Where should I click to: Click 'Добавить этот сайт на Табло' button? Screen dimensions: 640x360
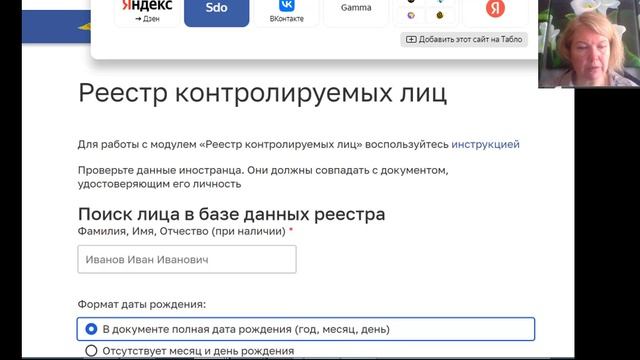coord(464,40)
